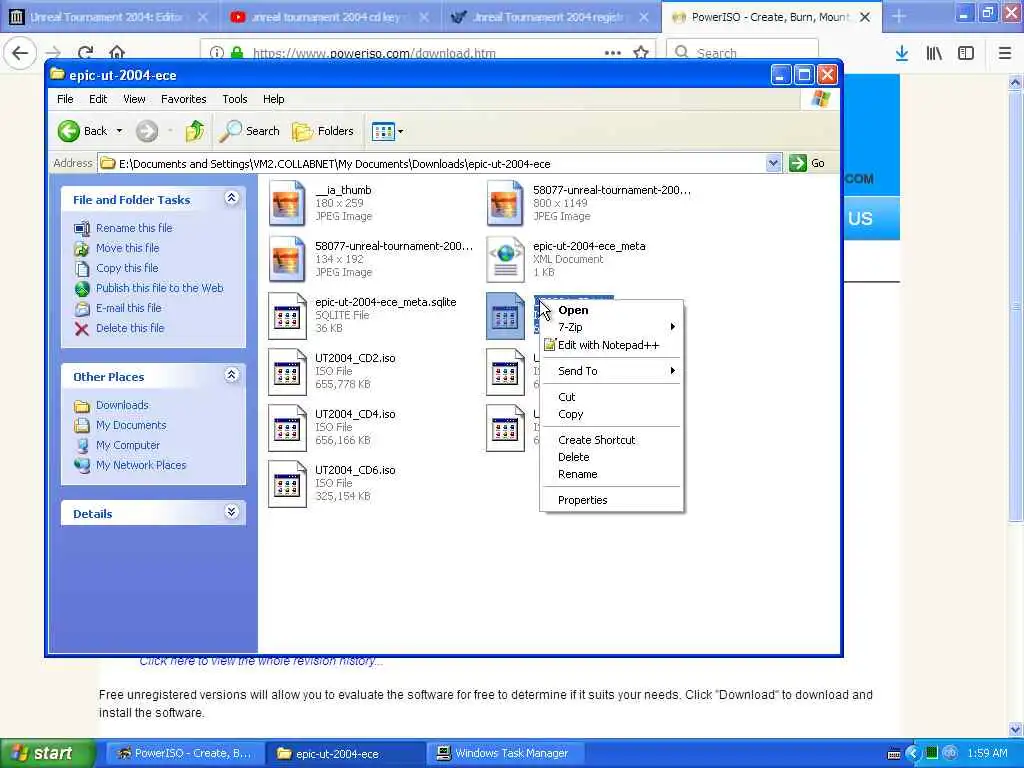The height and width of the screenshot is (768, 1024).
Task: Click Delete this file task
Action: click(130, 328)
